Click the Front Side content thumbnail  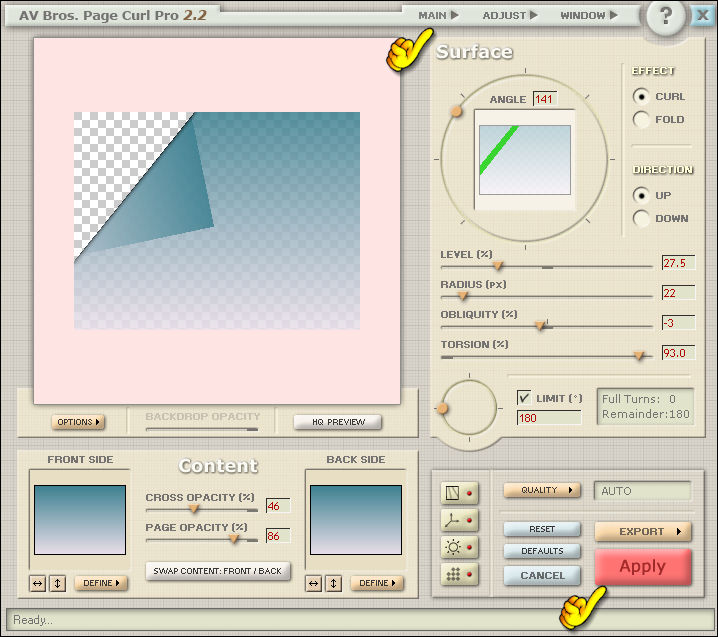point(80,520)
